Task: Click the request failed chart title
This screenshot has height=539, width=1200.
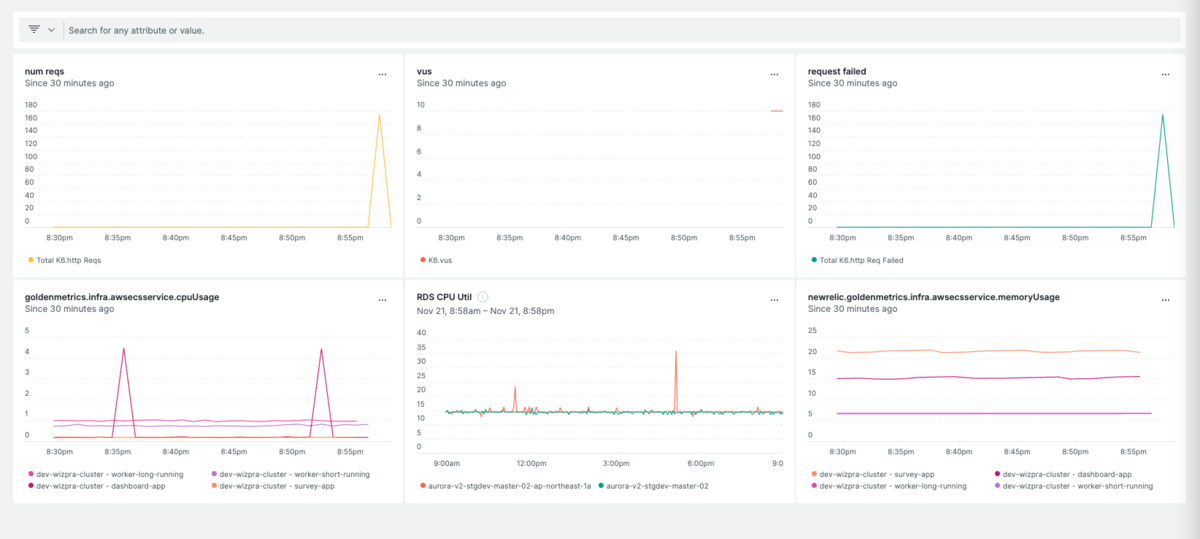Action: (x=837, y=71)
